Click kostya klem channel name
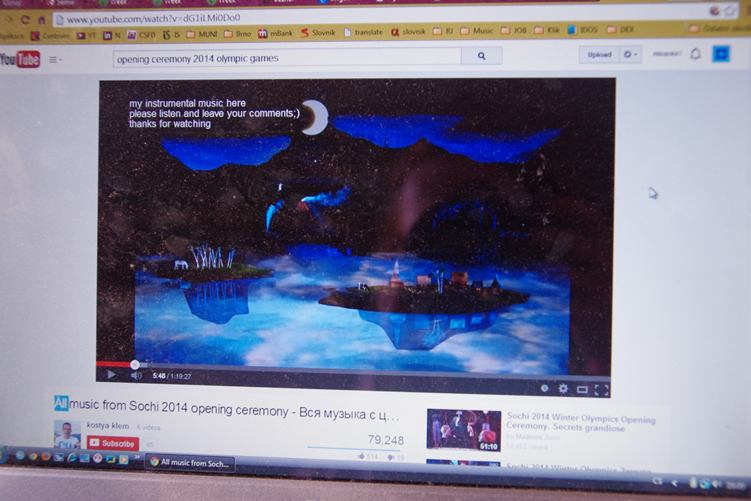Viewport: 751px width, 501px height. point(108,425)
